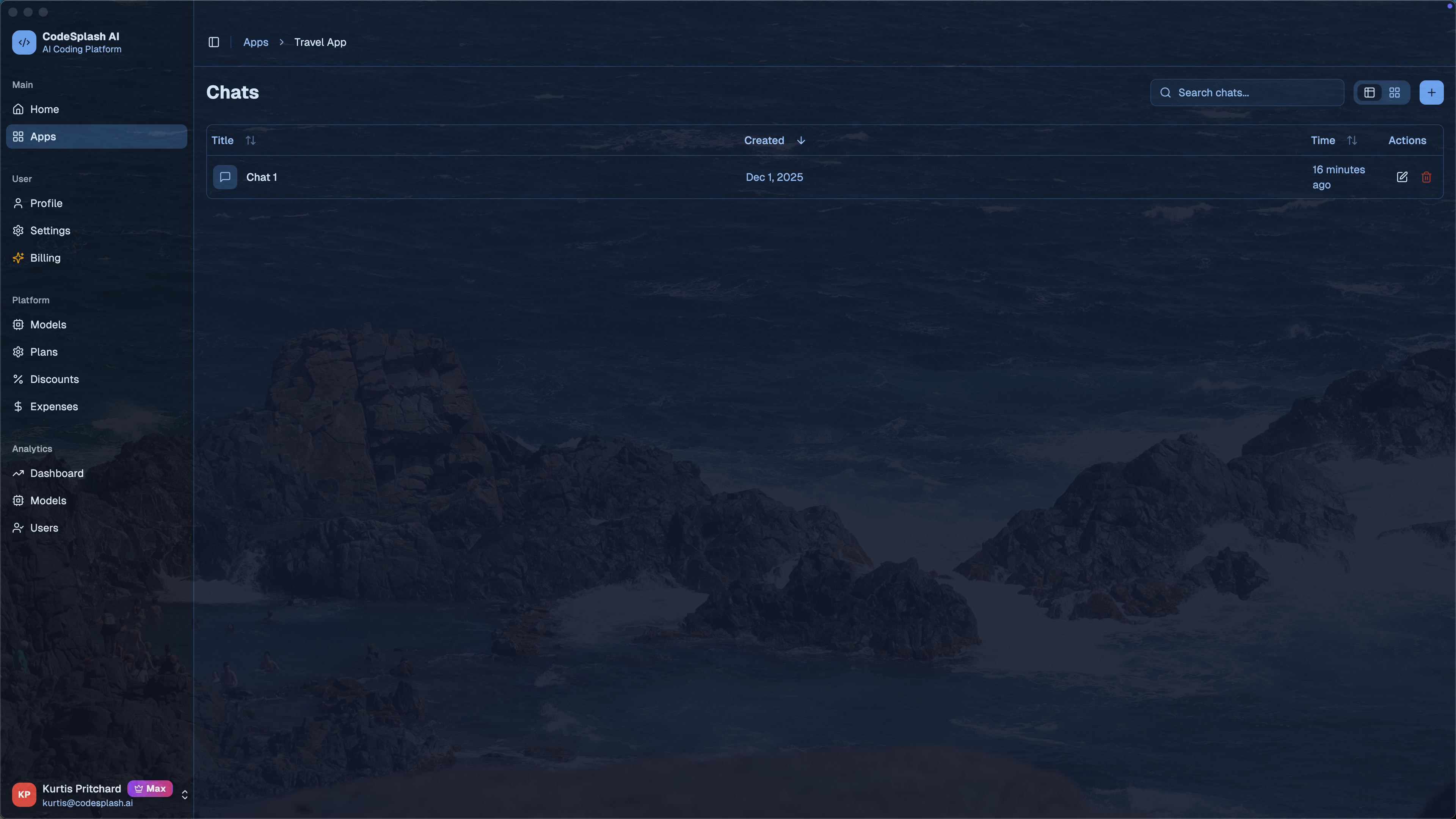Expand the Kurtis Pritchard account menu

tap(184, 795)
